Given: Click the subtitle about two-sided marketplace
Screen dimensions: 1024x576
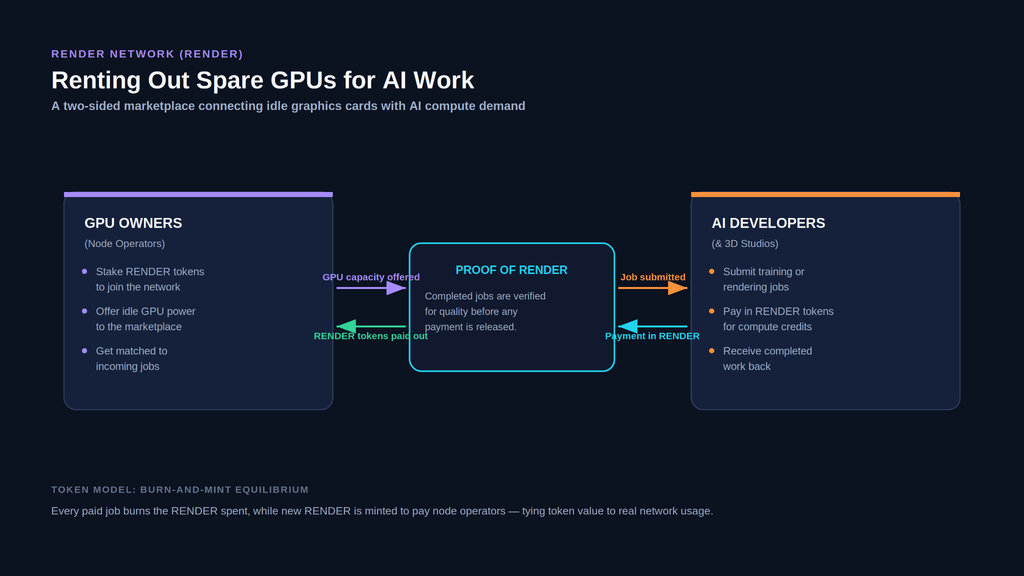Looking at the screenshot, I should 288,106.
